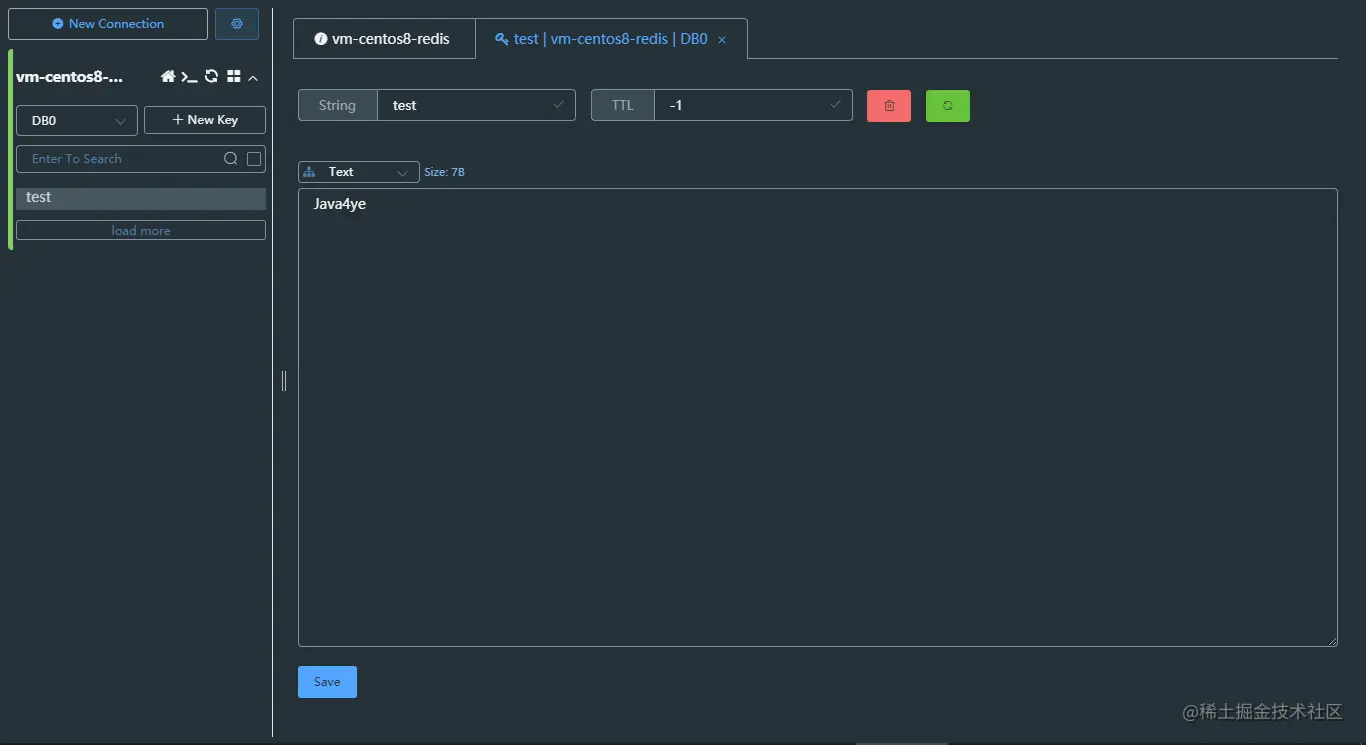Go to the connection home dashboard icon
Image resolution: width=1366 pixels, height=745 pixels.
tap(168, 77)
